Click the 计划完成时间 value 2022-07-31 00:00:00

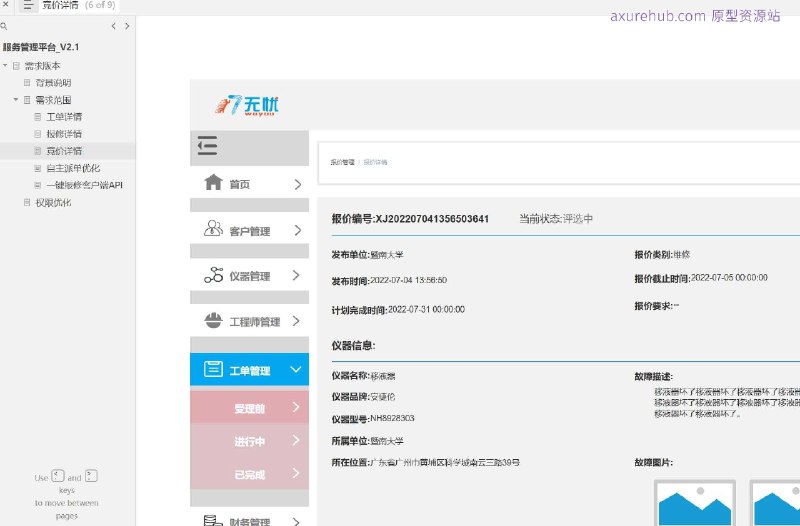click(426, 309)
